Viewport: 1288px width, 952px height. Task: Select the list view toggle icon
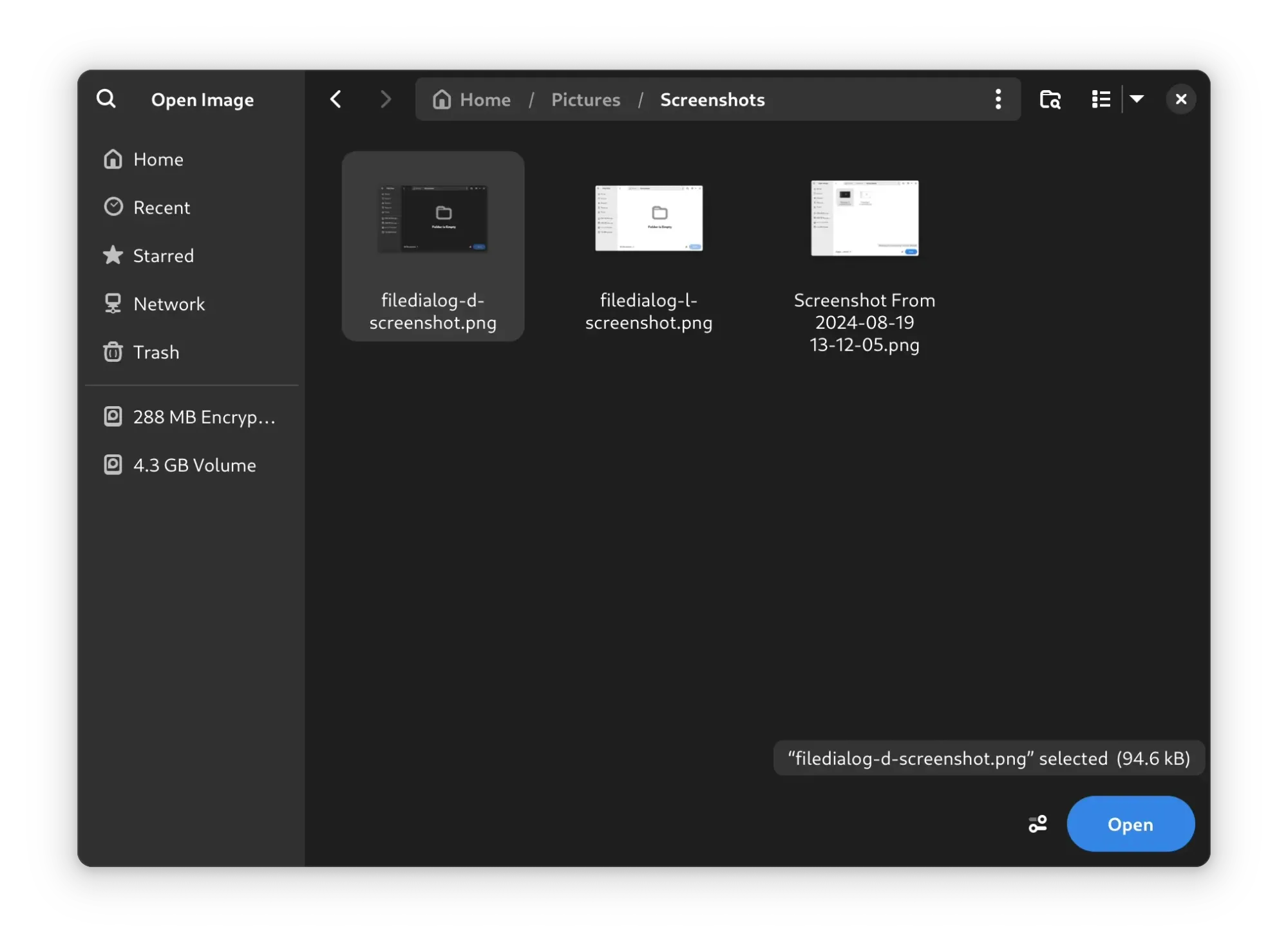click(1102, 98)
